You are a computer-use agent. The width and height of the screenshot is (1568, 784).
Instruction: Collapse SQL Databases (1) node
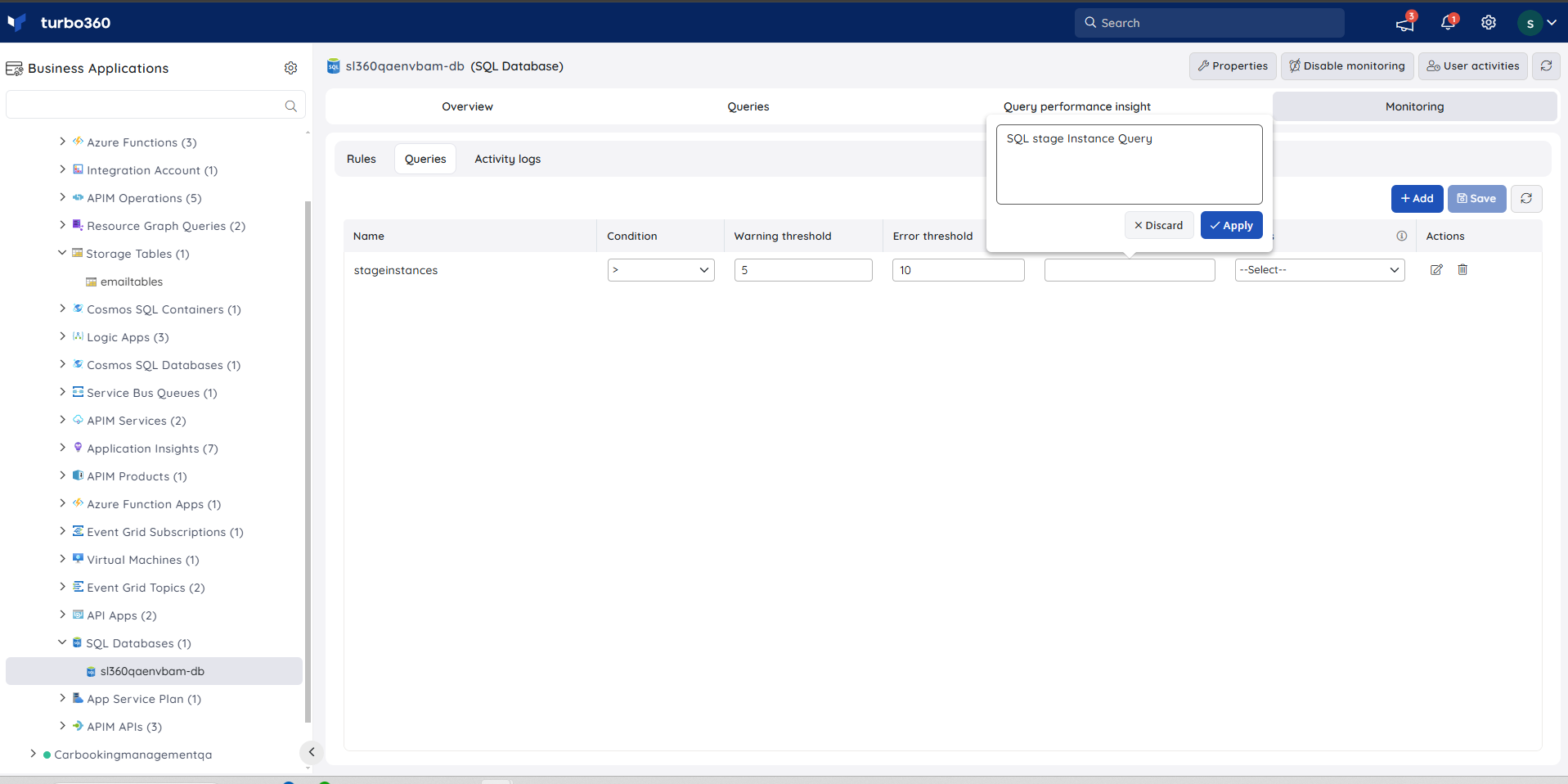pyautogui.click(x=62, y=642)
